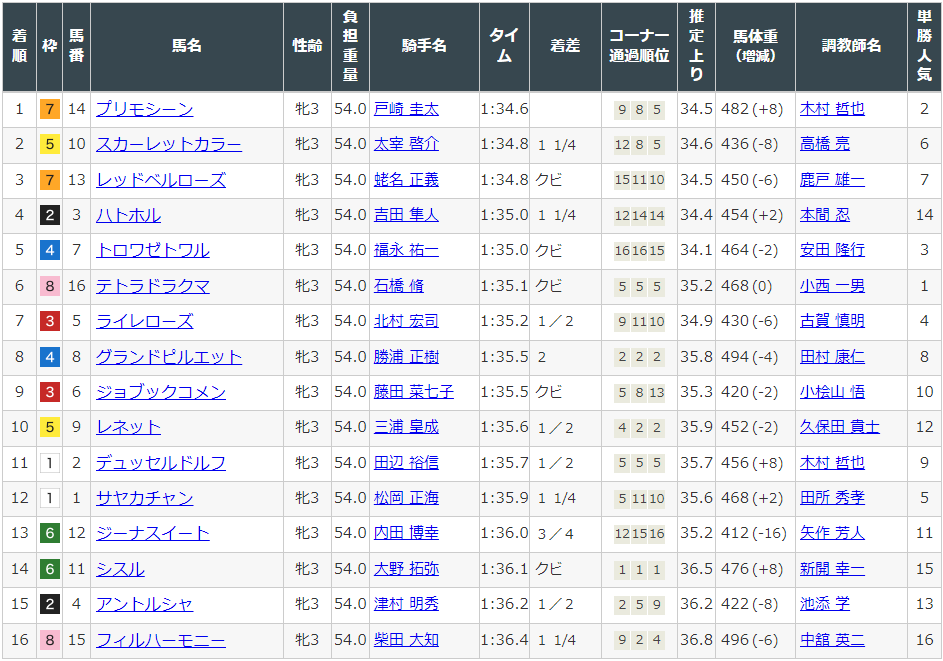Open jockey profile 蛯名 正義
943x661 pixels.
coord(407,180)
